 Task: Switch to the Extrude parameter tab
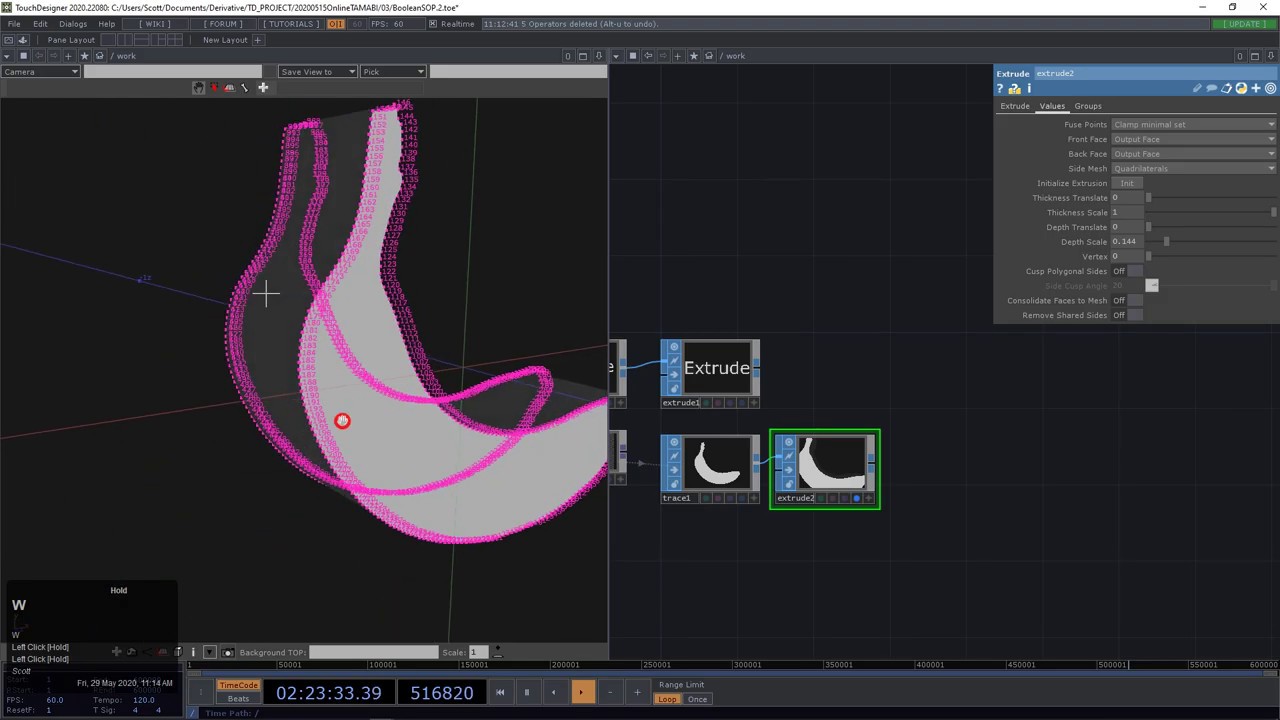coord(1015,106)
